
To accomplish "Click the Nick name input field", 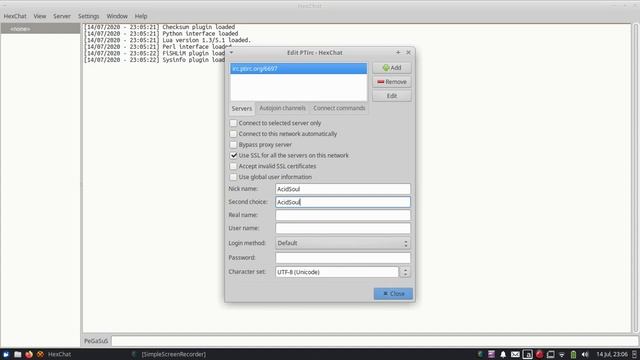I will (342, 189).
